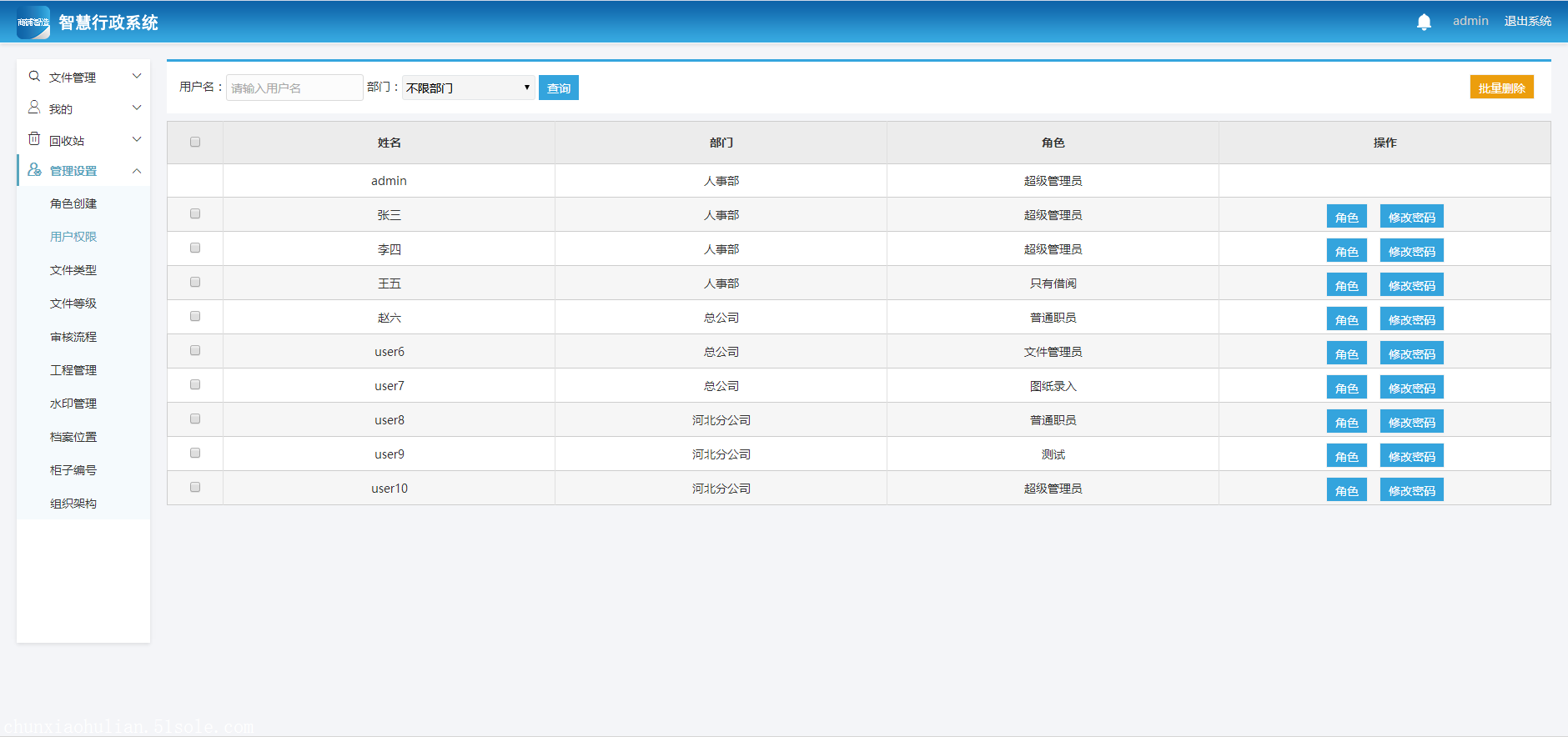
Task: Click the 图纸录入 role cell
Action: click(x=1053, y=386)
